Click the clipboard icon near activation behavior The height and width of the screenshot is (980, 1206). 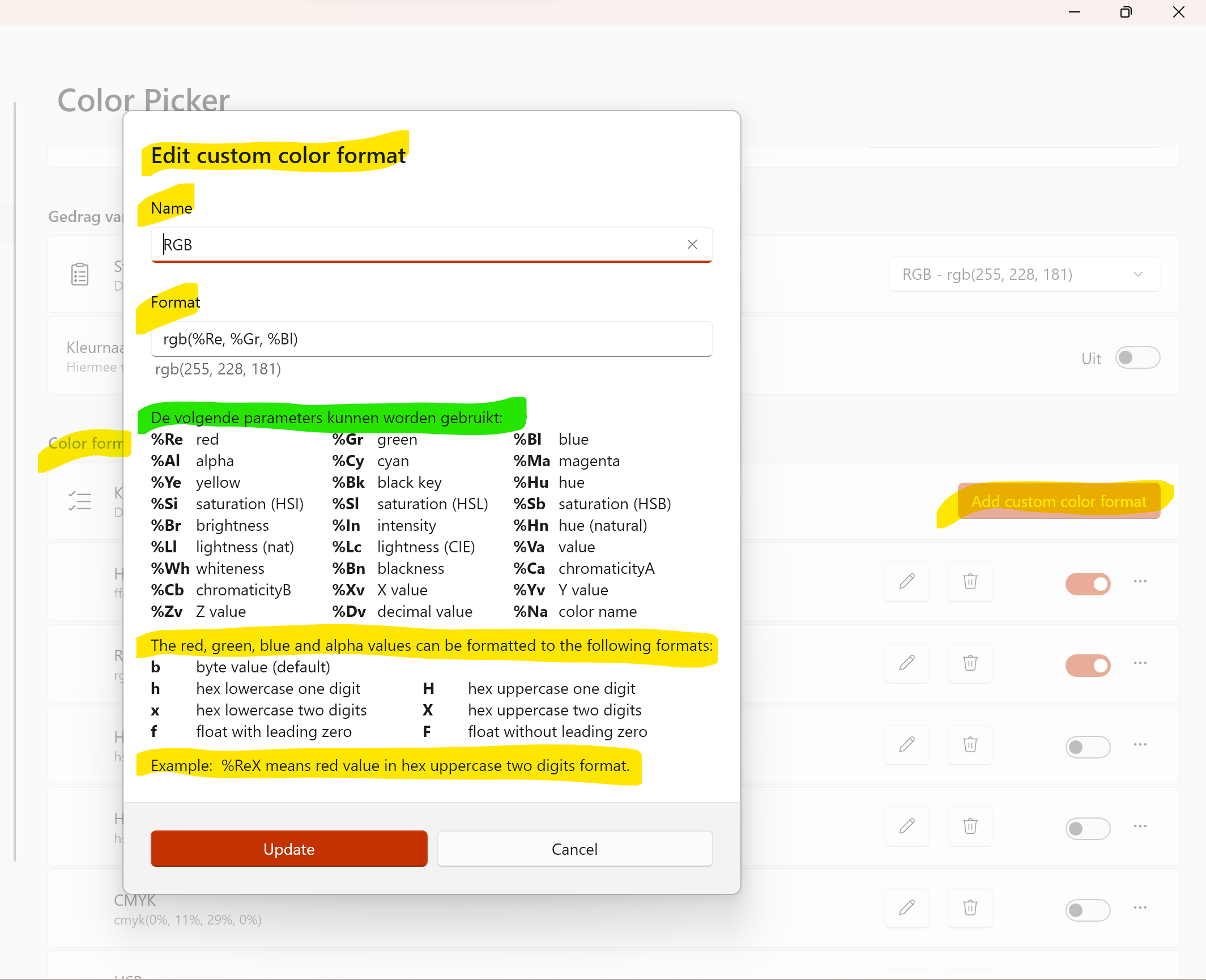(x=80, y=274)
